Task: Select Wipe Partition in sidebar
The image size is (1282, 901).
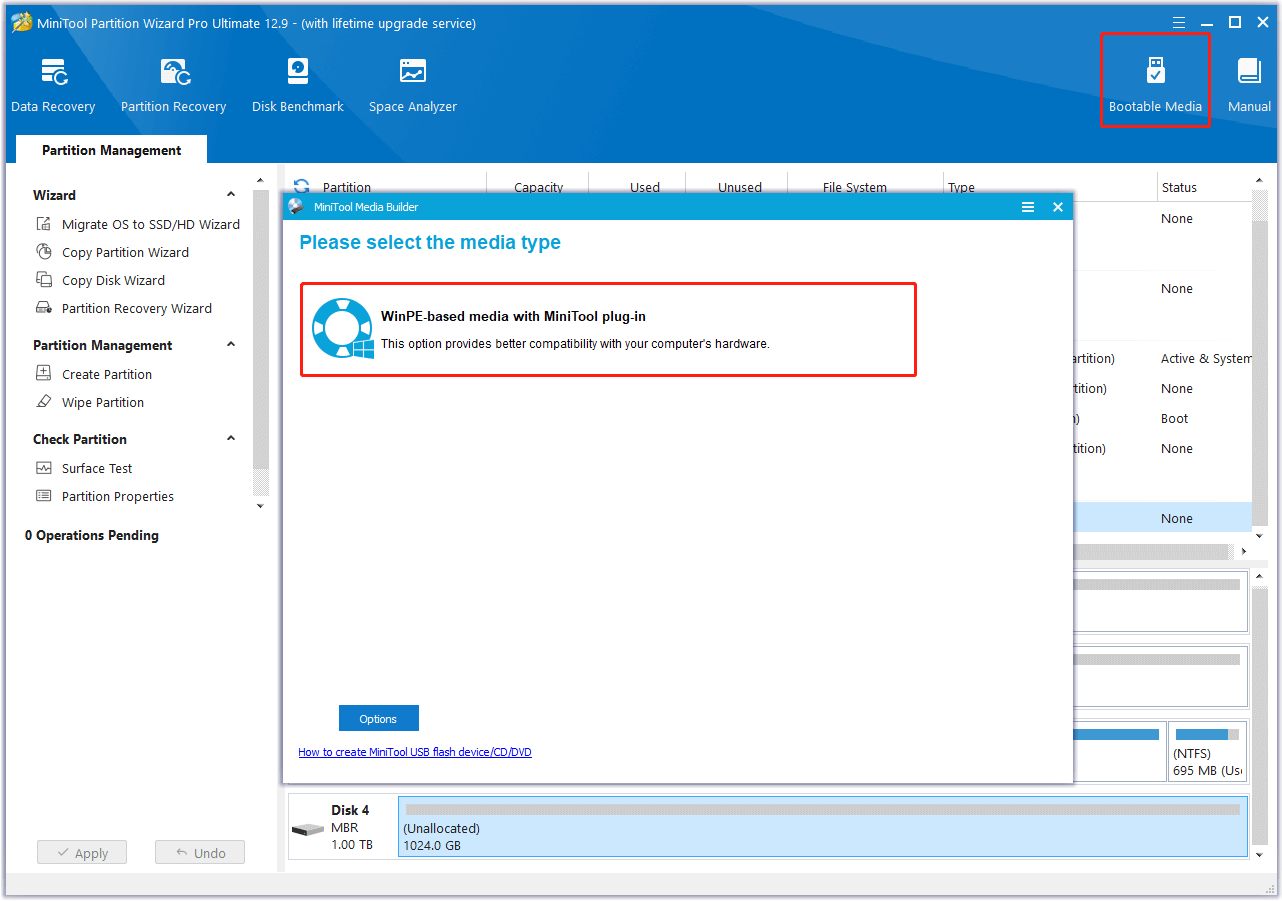Action: click(x=90, y=402)
